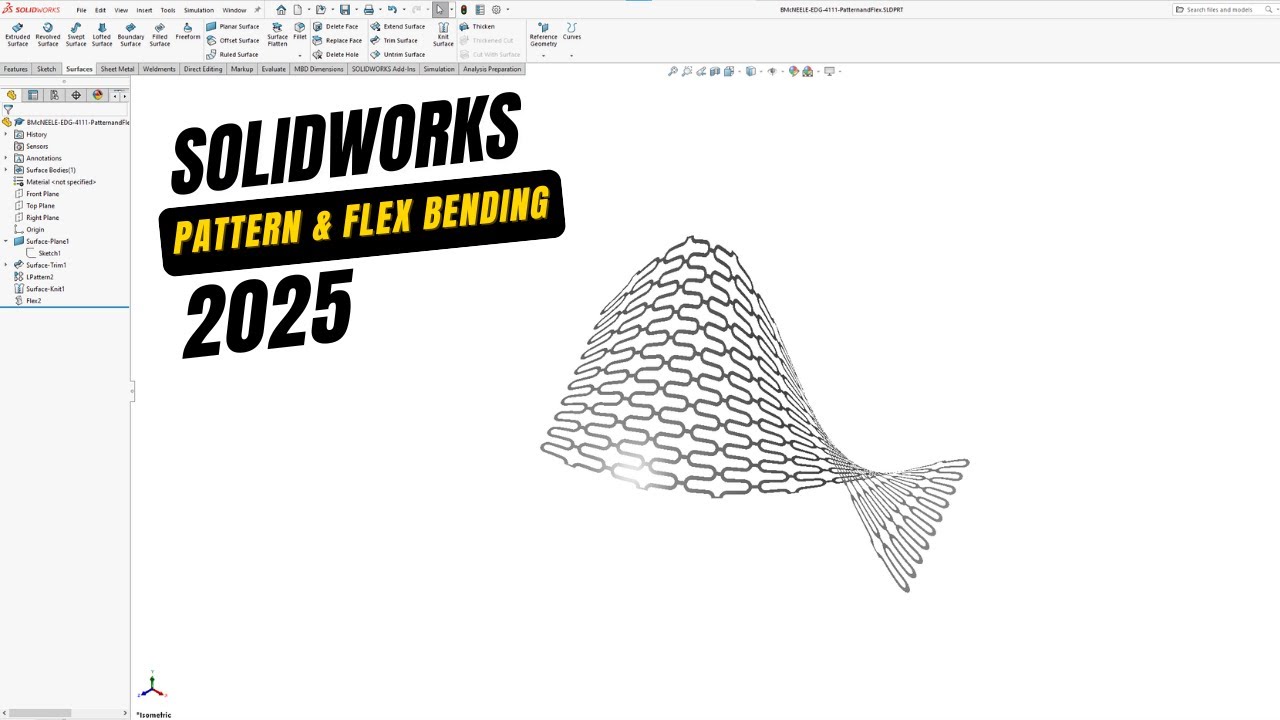Open the Insert menu
Screen dimensions: 1280x720
click(x=144, y=10)
